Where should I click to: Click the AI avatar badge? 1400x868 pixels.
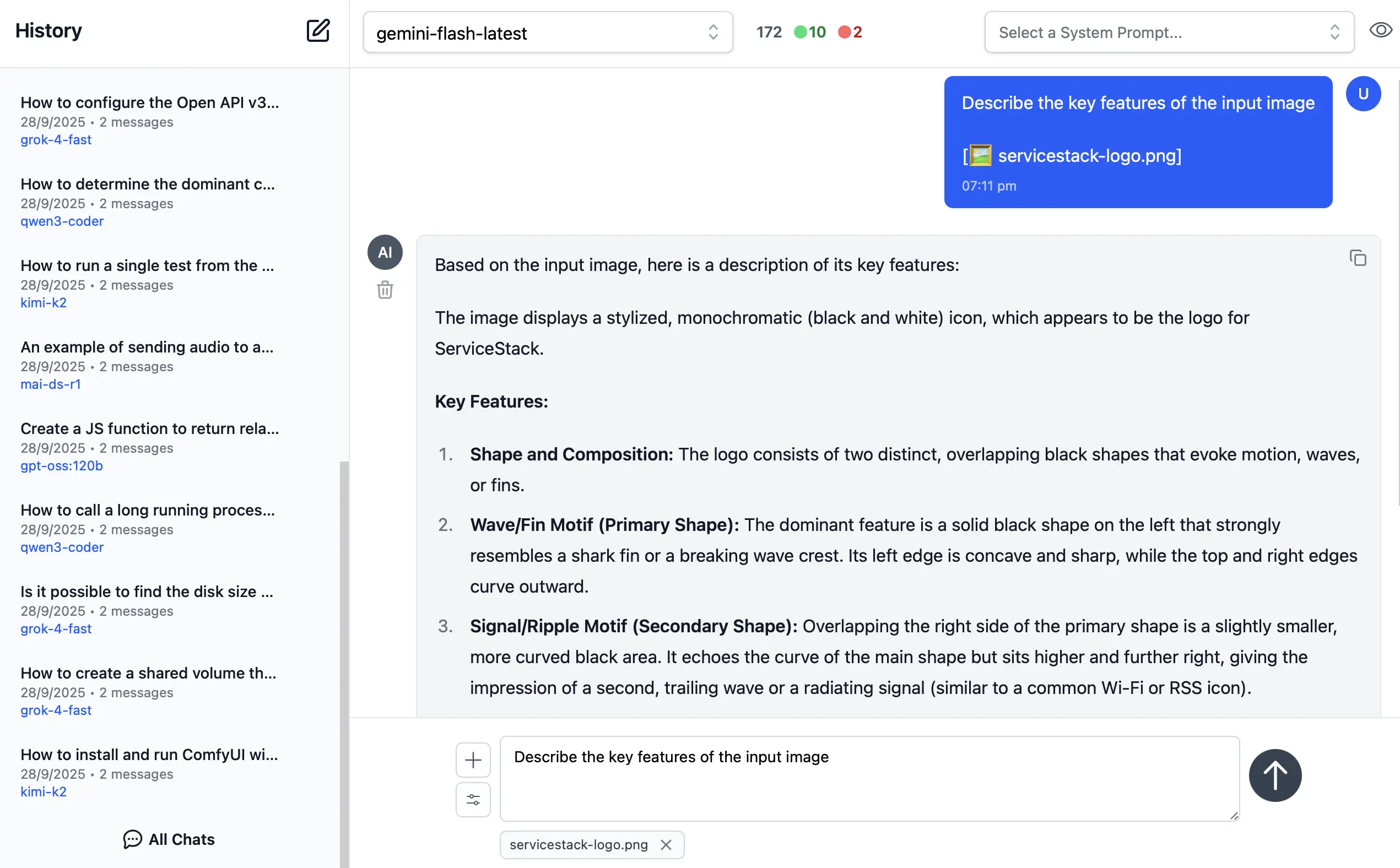point(385,253)
